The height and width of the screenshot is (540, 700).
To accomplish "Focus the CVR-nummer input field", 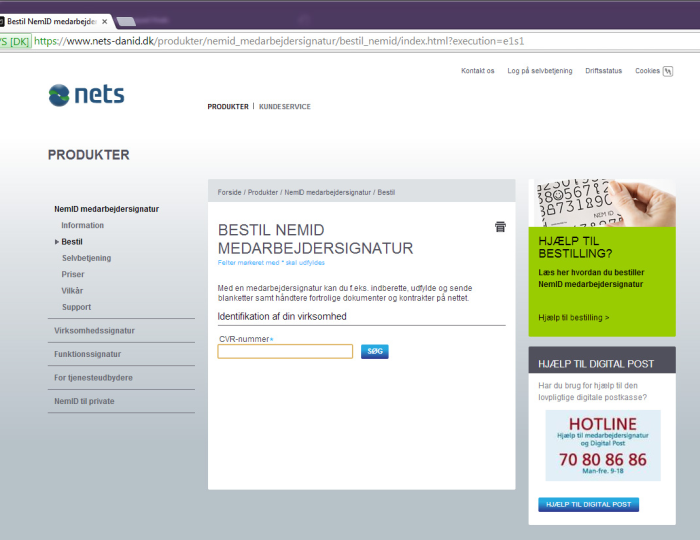I will tap(285, 352).
